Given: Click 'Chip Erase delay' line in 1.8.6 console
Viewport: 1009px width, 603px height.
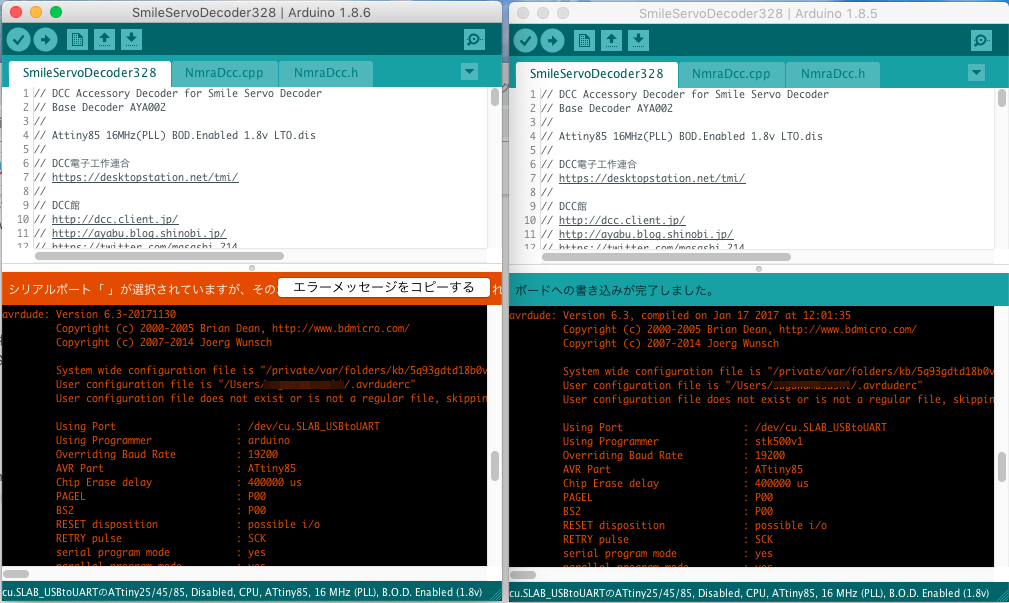Looking at the screenshot, I should (178, 483).
